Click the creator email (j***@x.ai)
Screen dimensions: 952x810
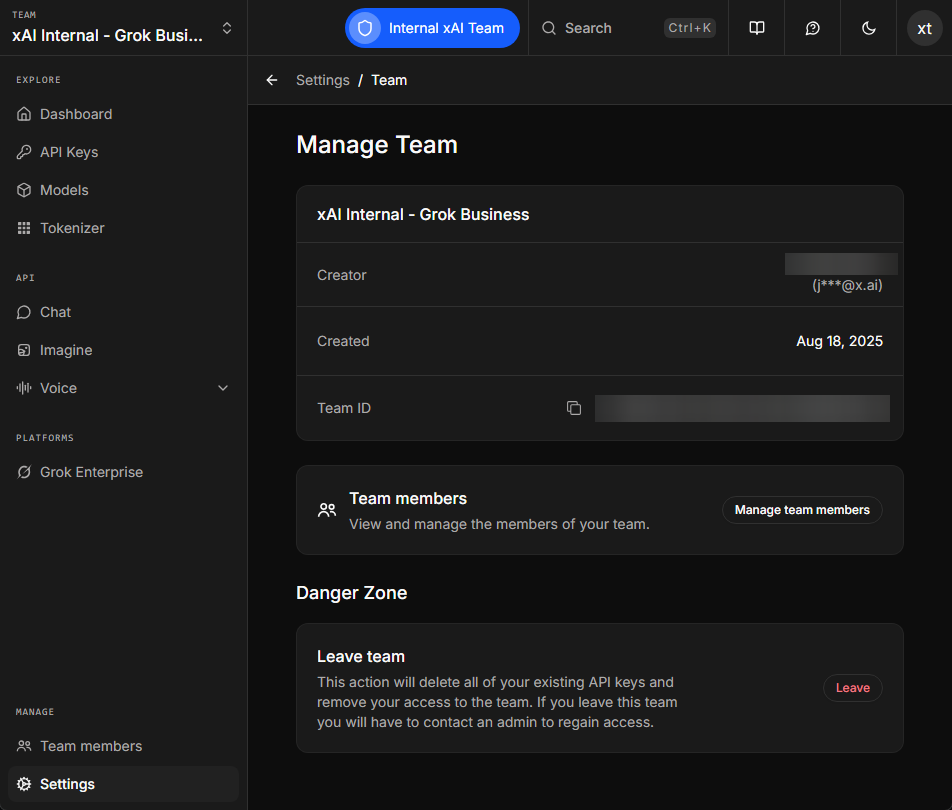(x=848, y=285)
